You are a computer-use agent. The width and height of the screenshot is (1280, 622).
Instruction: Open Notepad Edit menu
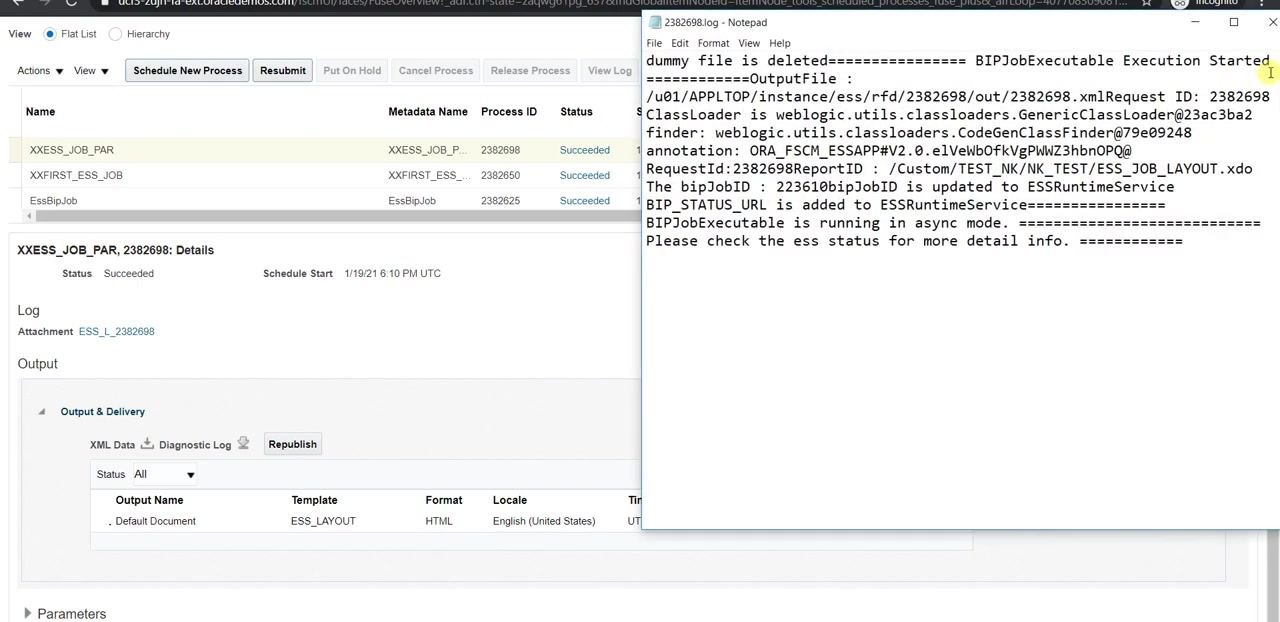680,43
